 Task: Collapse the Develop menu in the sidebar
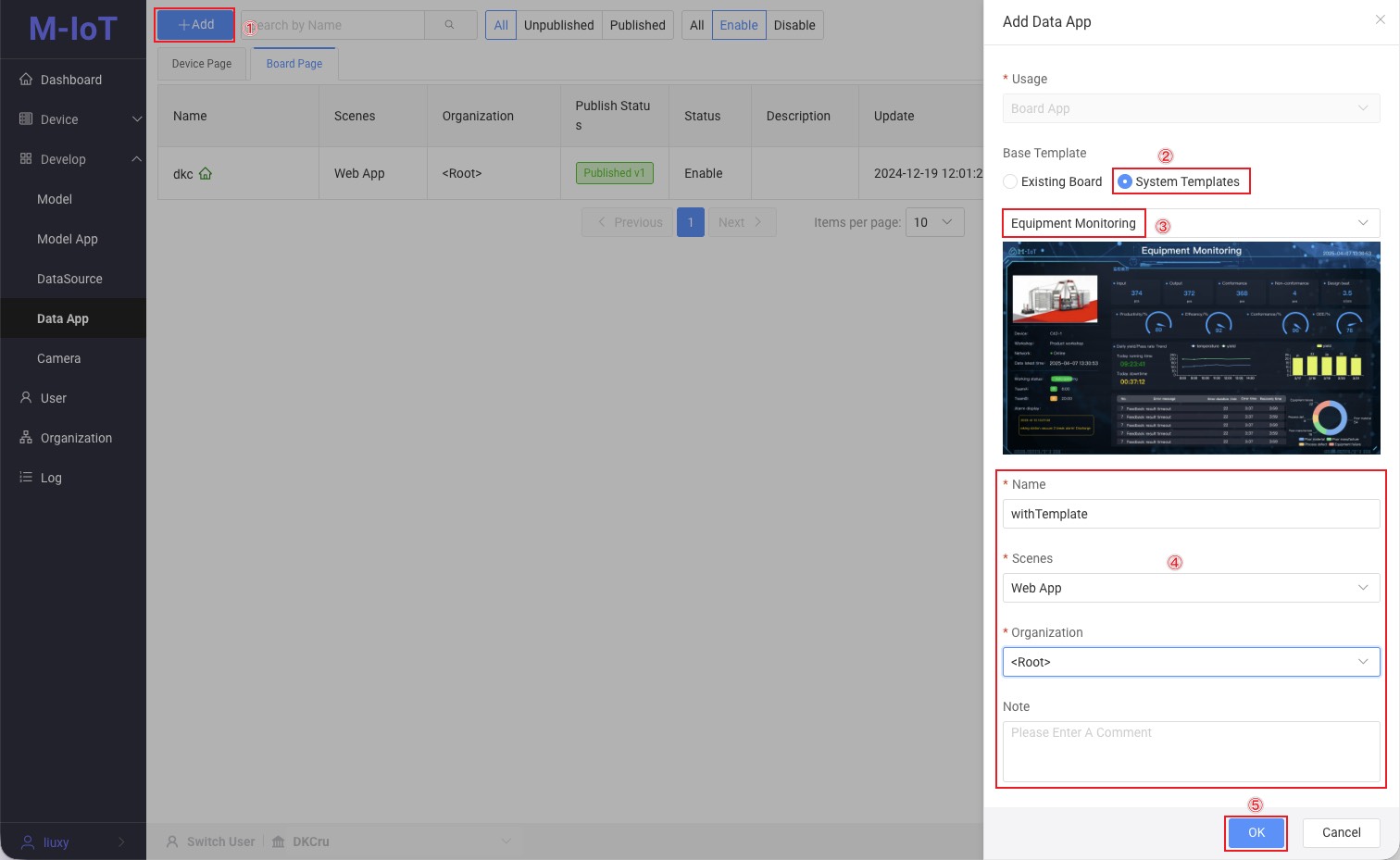(137, 159)
